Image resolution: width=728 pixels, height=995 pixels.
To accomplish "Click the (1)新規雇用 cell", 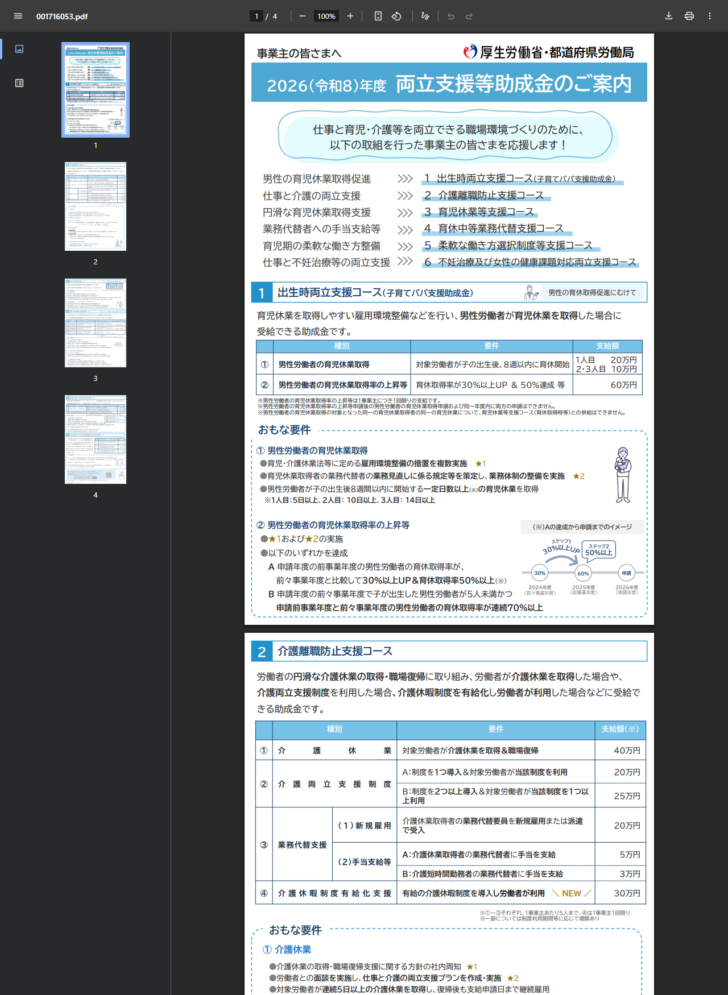I will click(364, 826).
